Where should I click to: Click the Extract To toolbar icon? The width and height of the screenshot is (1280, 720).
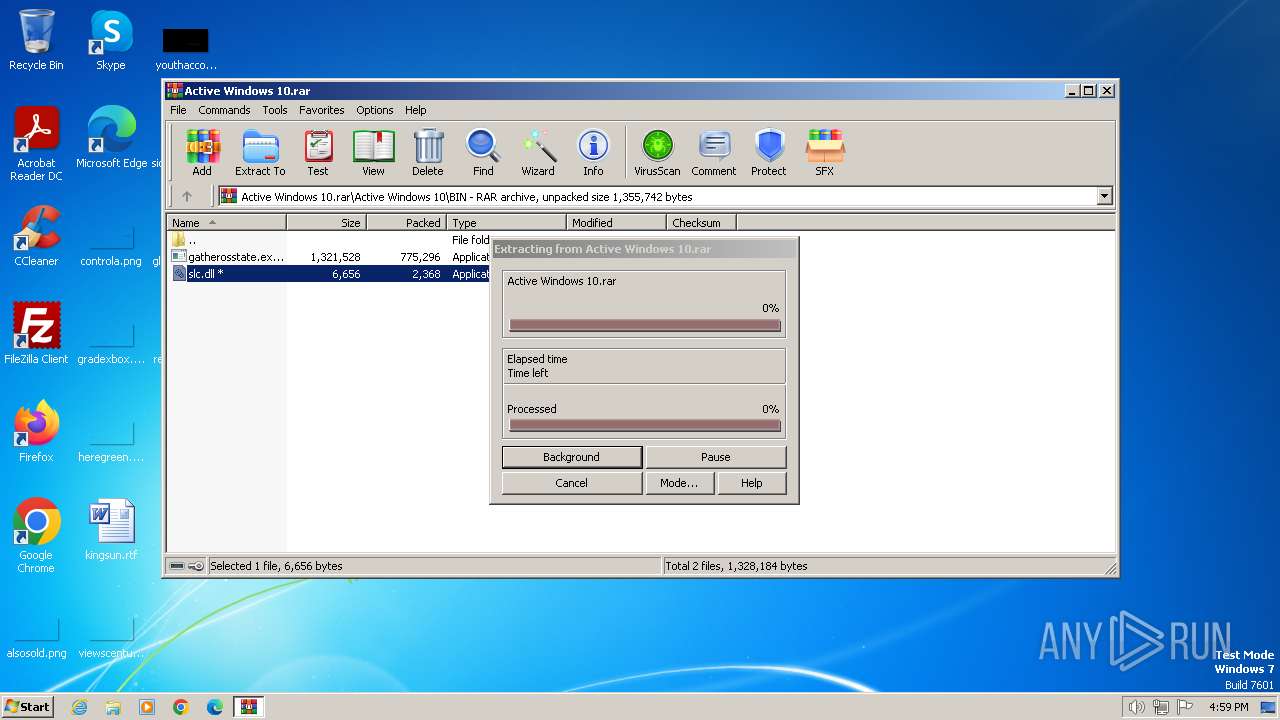pyautogui.click(x=260, y=153)
